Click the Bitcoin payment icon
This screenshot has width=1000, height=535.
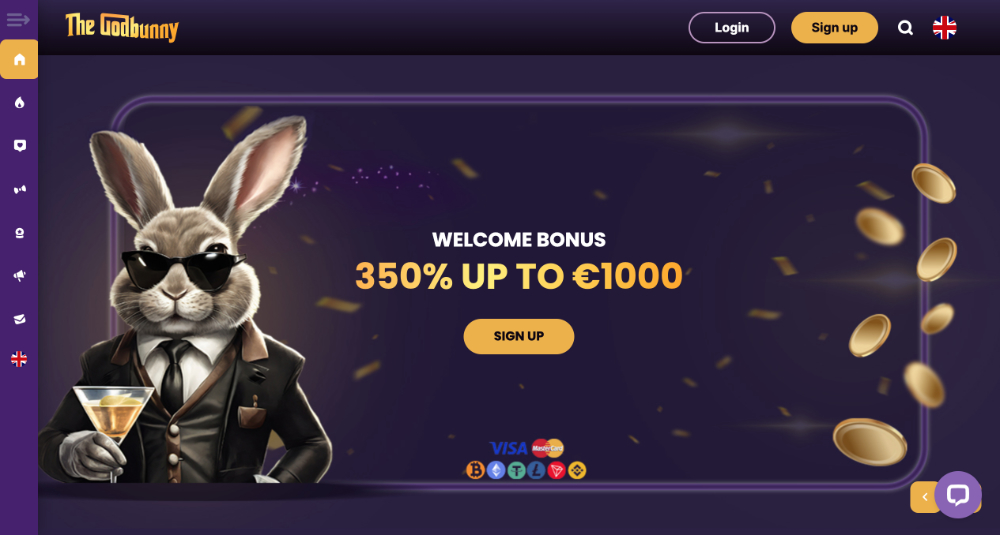475,471
